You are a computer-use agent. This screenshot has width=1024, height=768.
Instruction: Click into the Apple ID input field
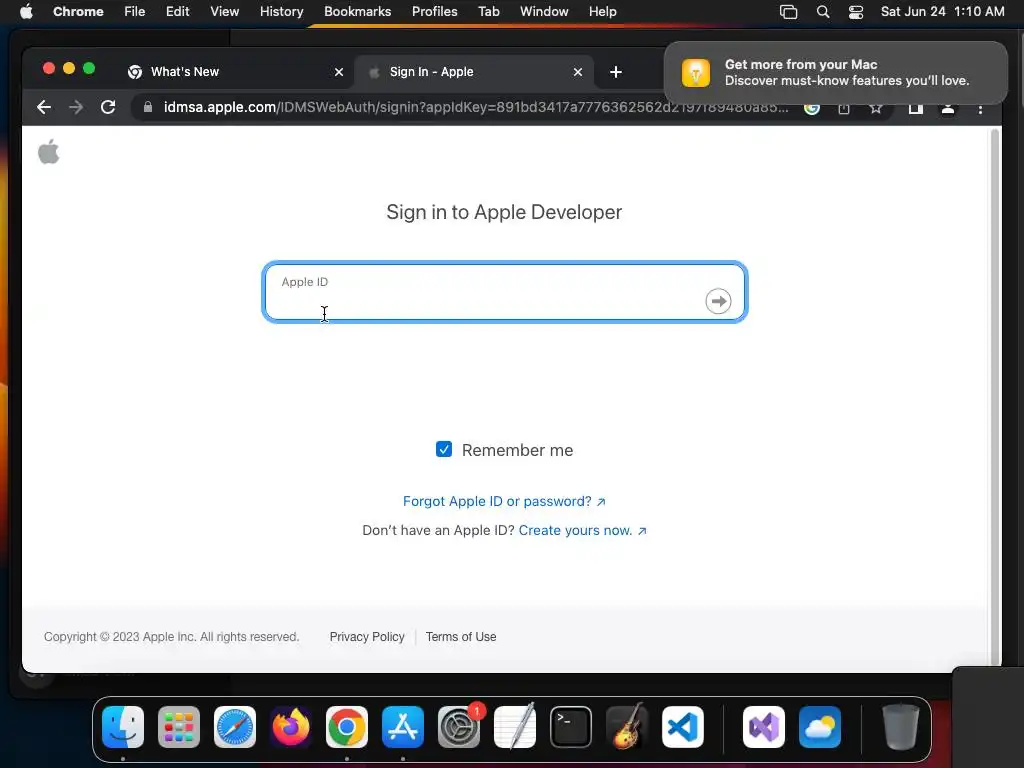click(505, 292)
